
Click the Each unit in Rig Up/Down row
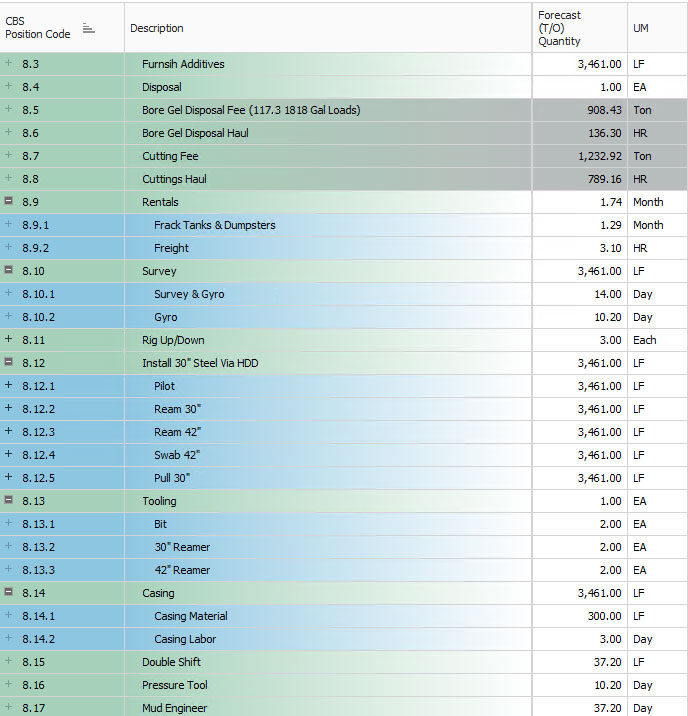click(x=645, y=340)
